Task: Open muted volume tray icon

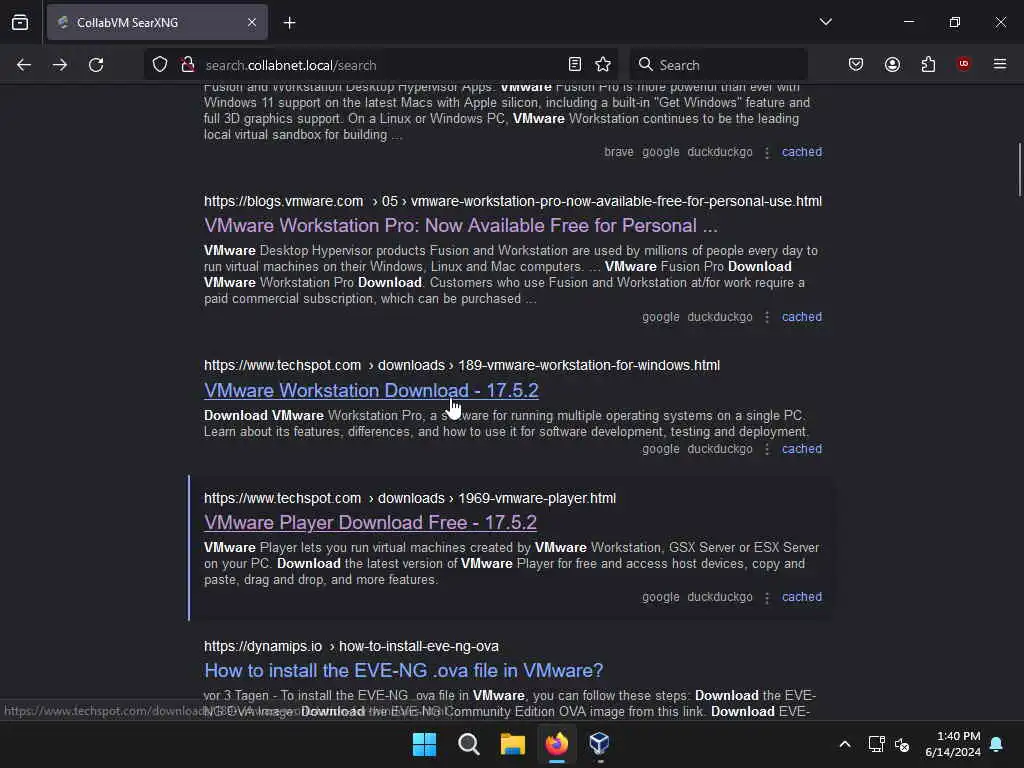Action: (x=902, y=744)
